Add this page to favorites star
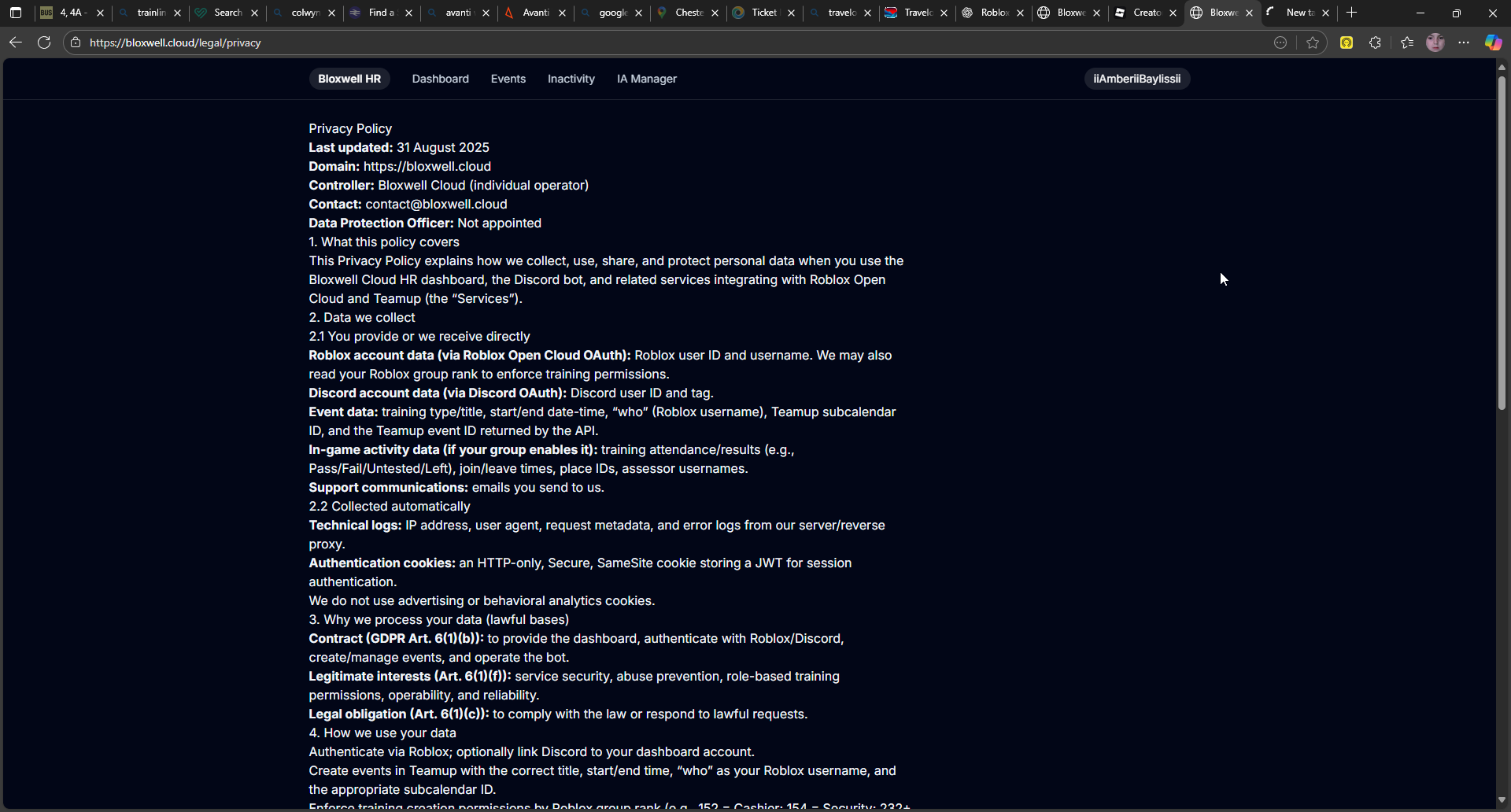Viewport: 1511px width, 812px height. click(x=1313, y=42)
